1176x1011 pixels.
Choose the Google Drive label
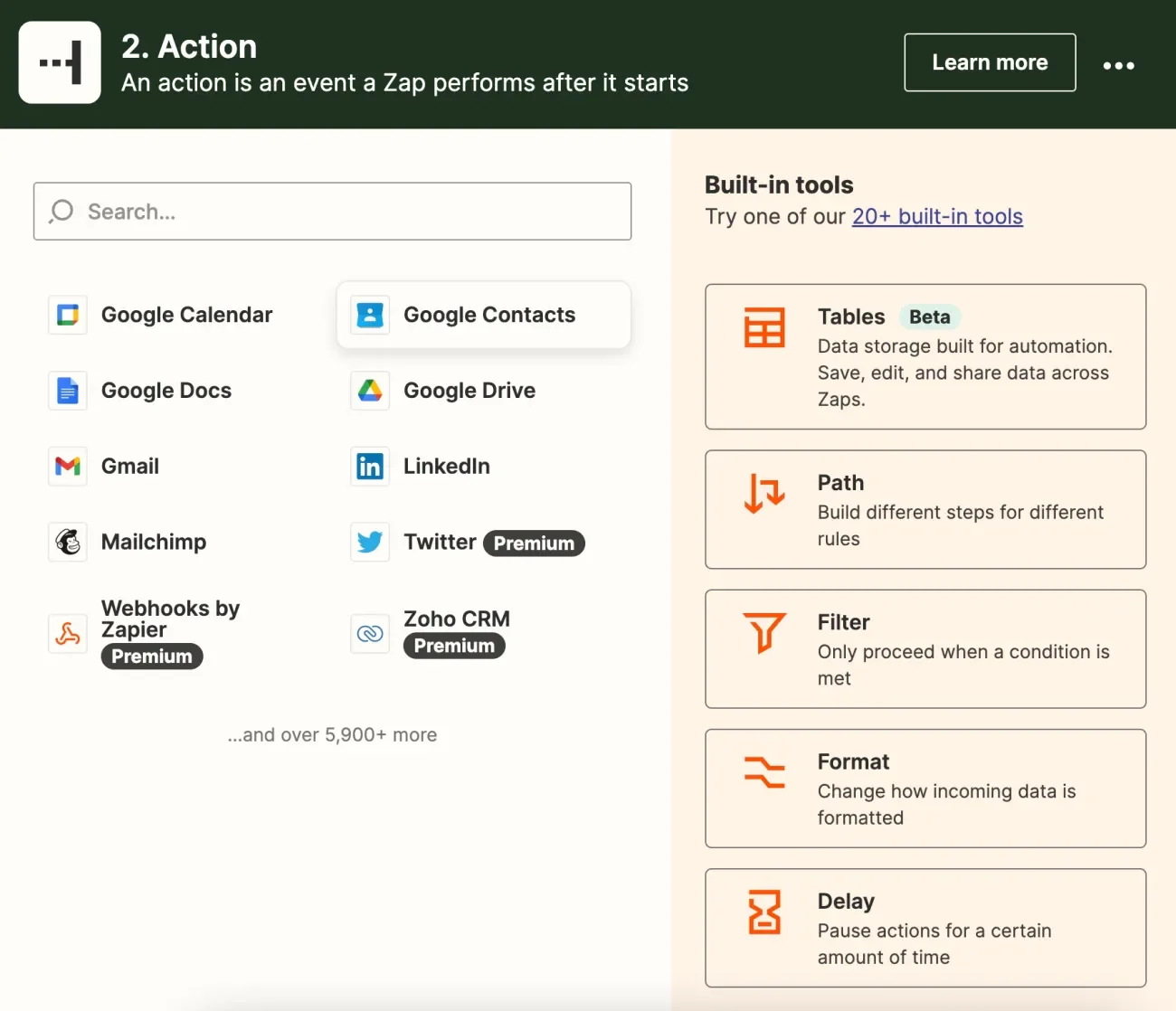(x=469, y=391)
